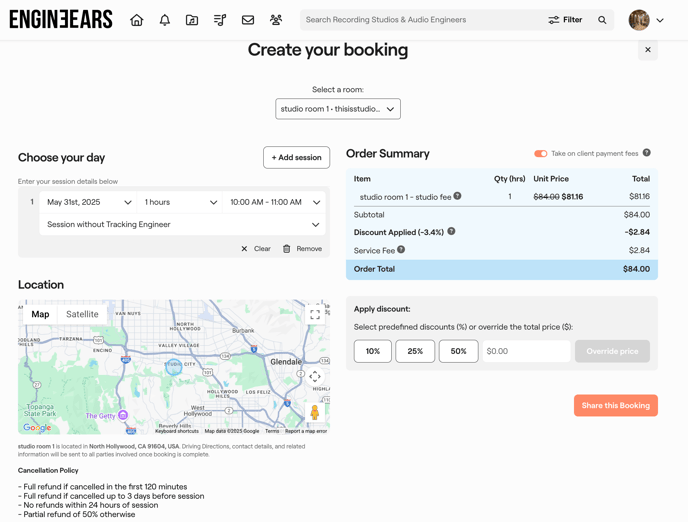Click the Add session button
Screen dimensions: 688x522
point(296,157)
